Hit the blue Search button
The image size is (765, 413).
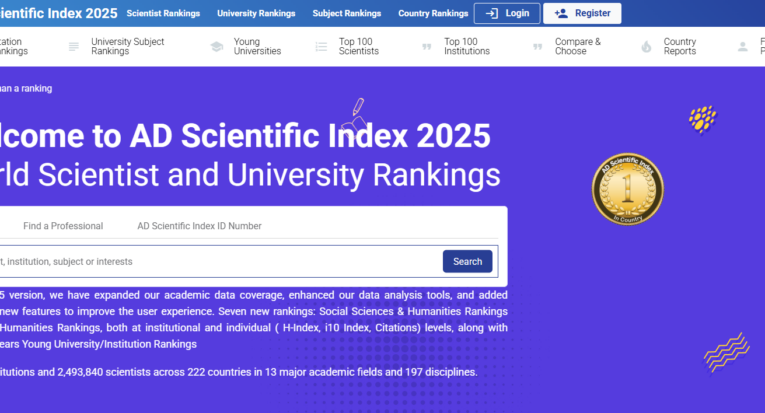[x=467, y=262]
